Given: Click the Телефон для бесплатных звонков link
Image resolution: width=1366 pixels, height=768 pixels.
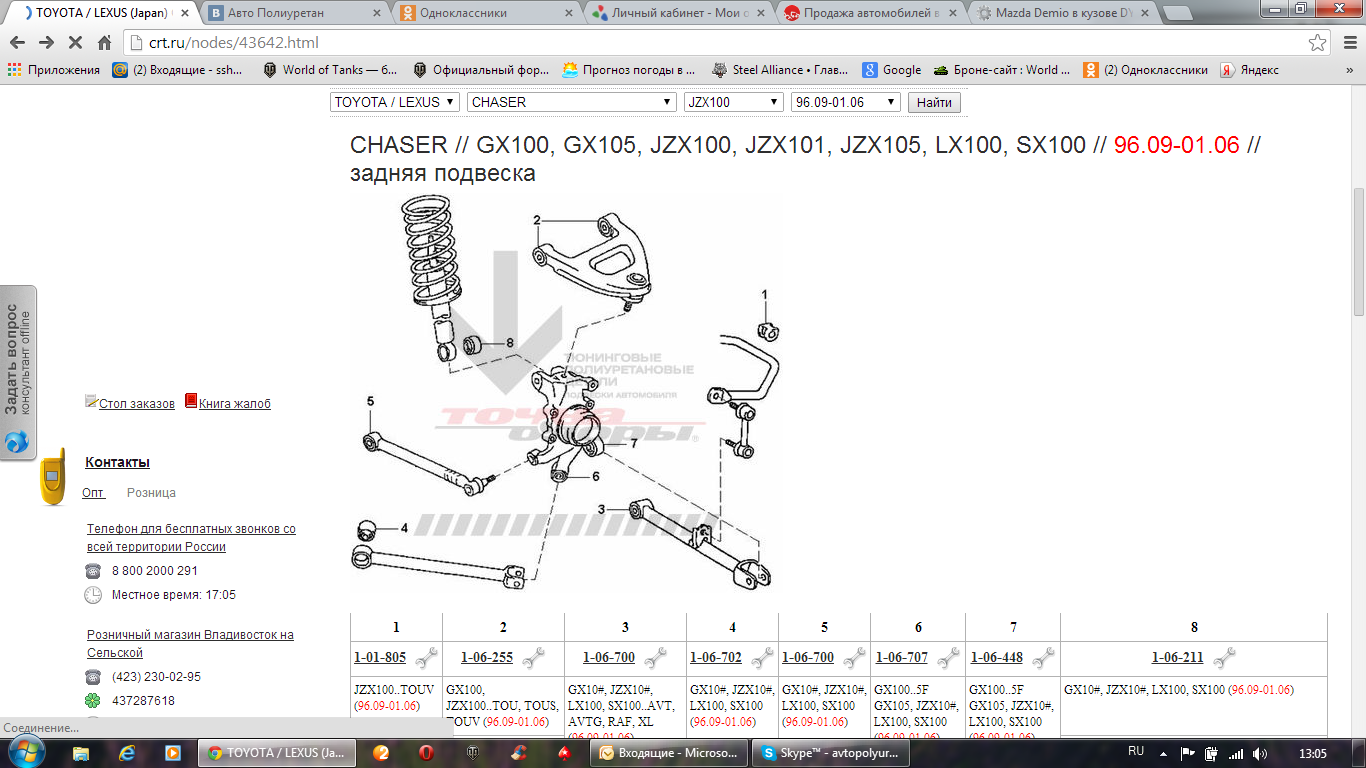Looking at the screenshot, I should click(x=191, y=538).
